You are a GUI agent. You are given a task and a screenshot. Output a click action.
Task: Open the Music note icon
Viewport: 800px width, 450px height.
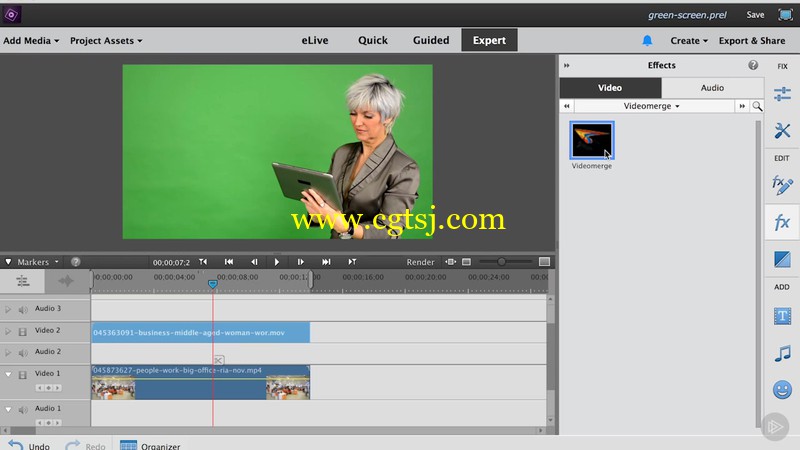pyautogui.click(x=782, y=353)
